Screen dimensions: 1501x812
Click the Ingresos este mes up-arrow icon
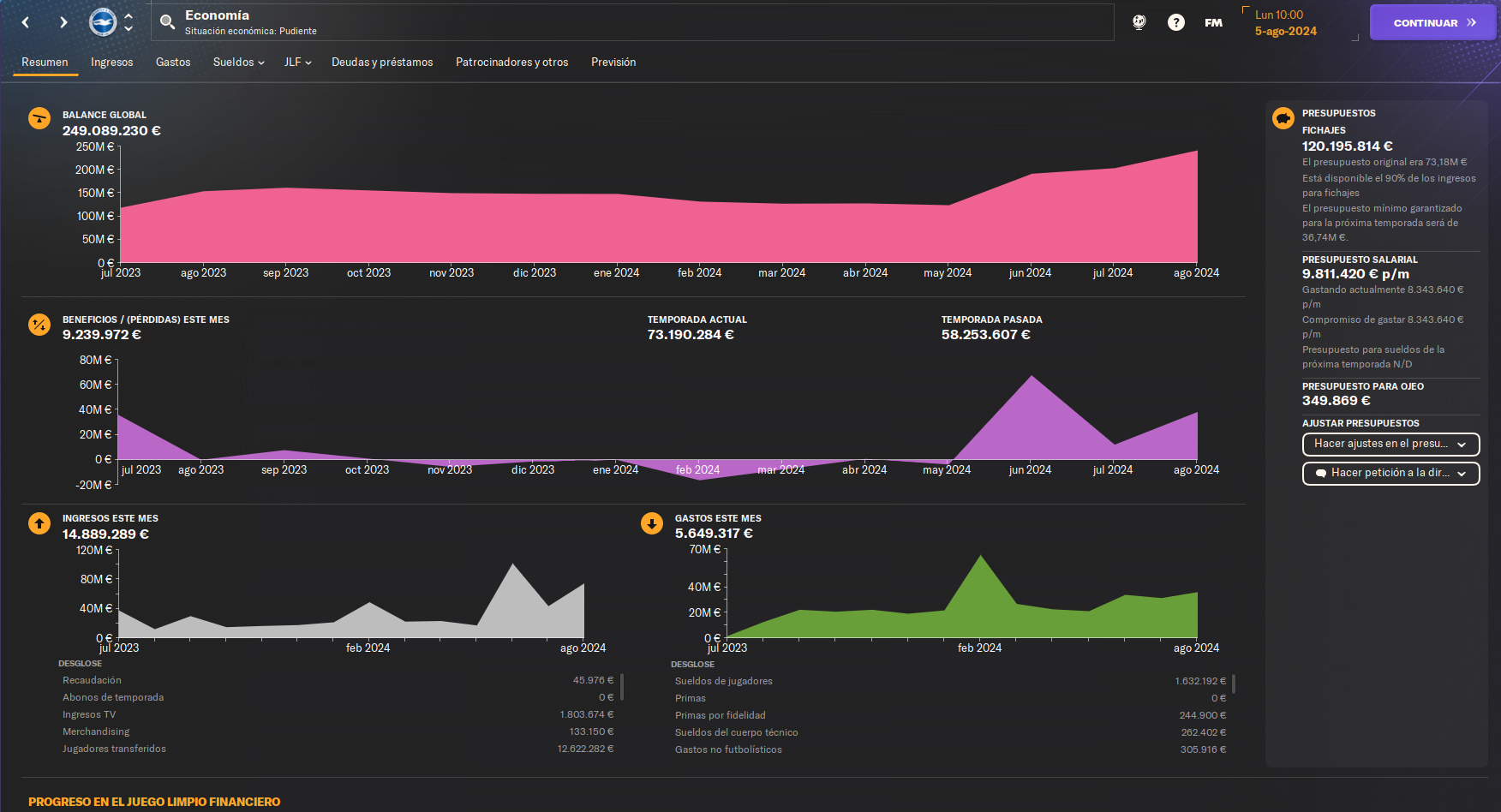coord(39,522)
